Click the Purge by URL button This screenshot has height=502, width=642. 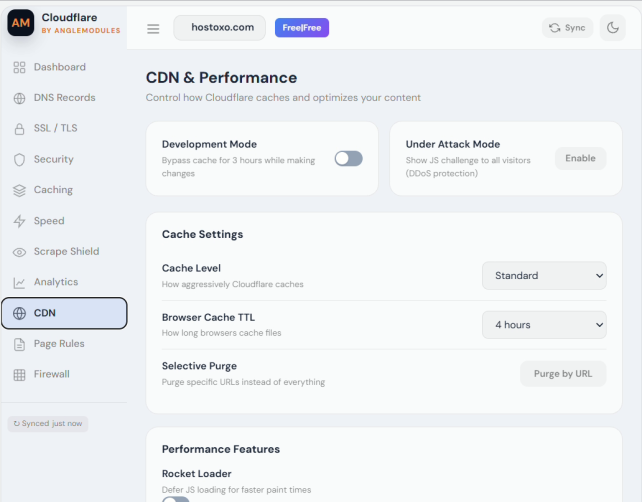pyautogui.click(x=563, y=374)
